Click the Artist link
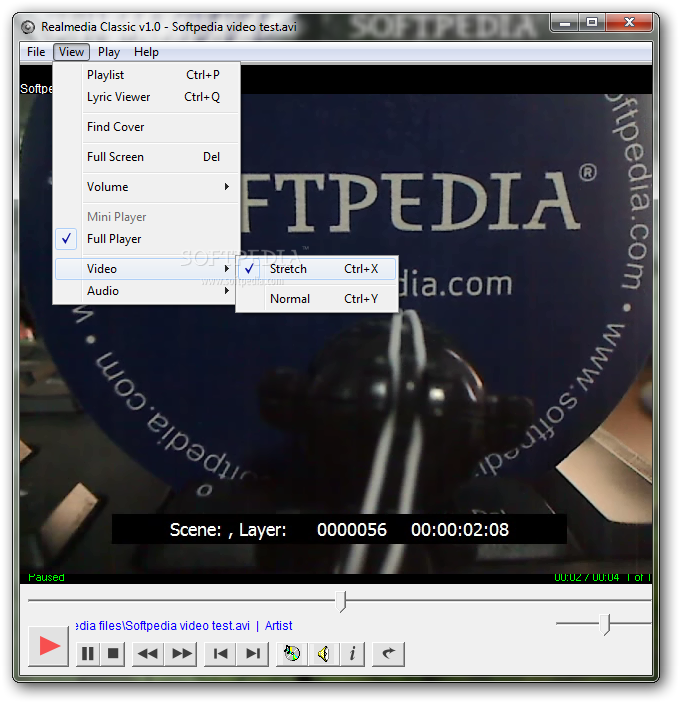Image resolution: width=680 pixels, height=703 pixels. [x=278, y=626]
